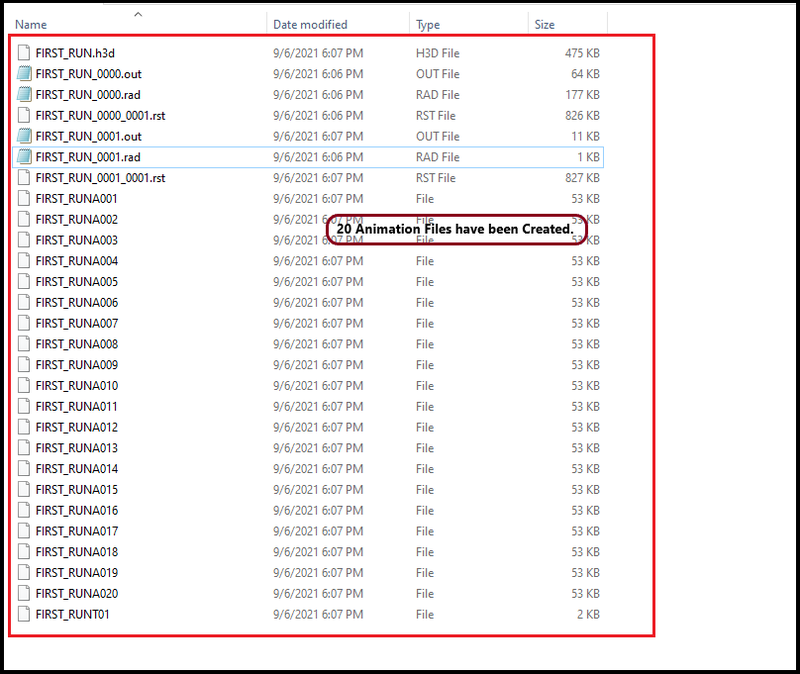Select the file name FIRST_RUNT01

pyautogui.click(x=72, y=614)
